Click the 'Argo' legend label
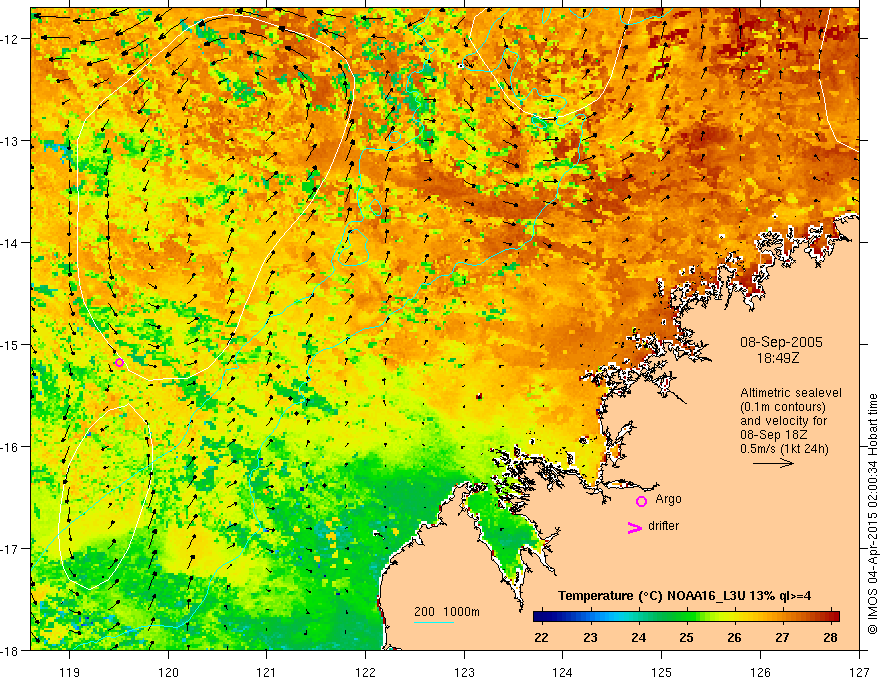The image size is (880, 680). [668, 499]
